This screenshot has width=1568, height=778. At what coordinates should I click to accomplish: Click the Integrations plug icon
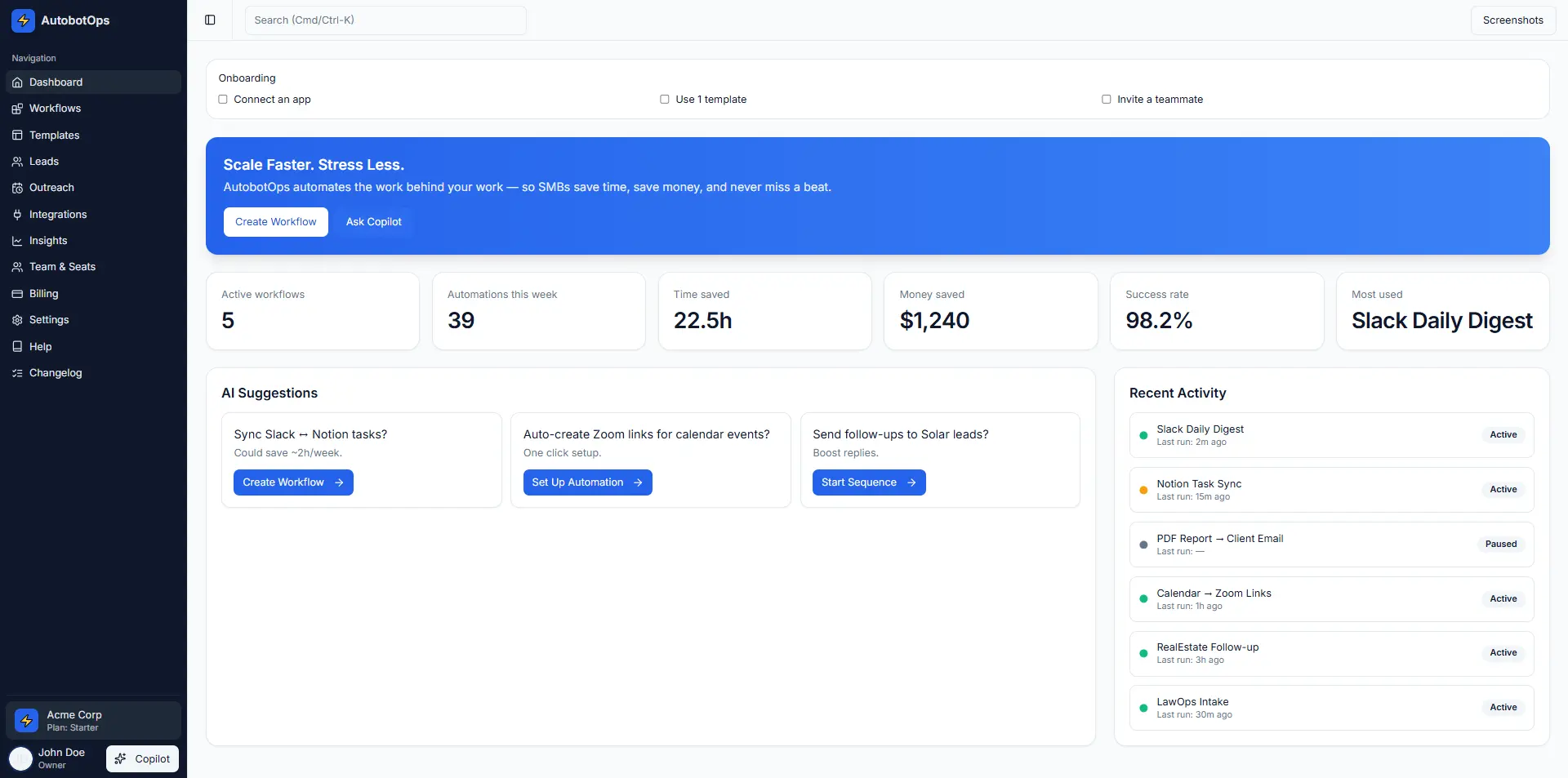click(17, 215)
